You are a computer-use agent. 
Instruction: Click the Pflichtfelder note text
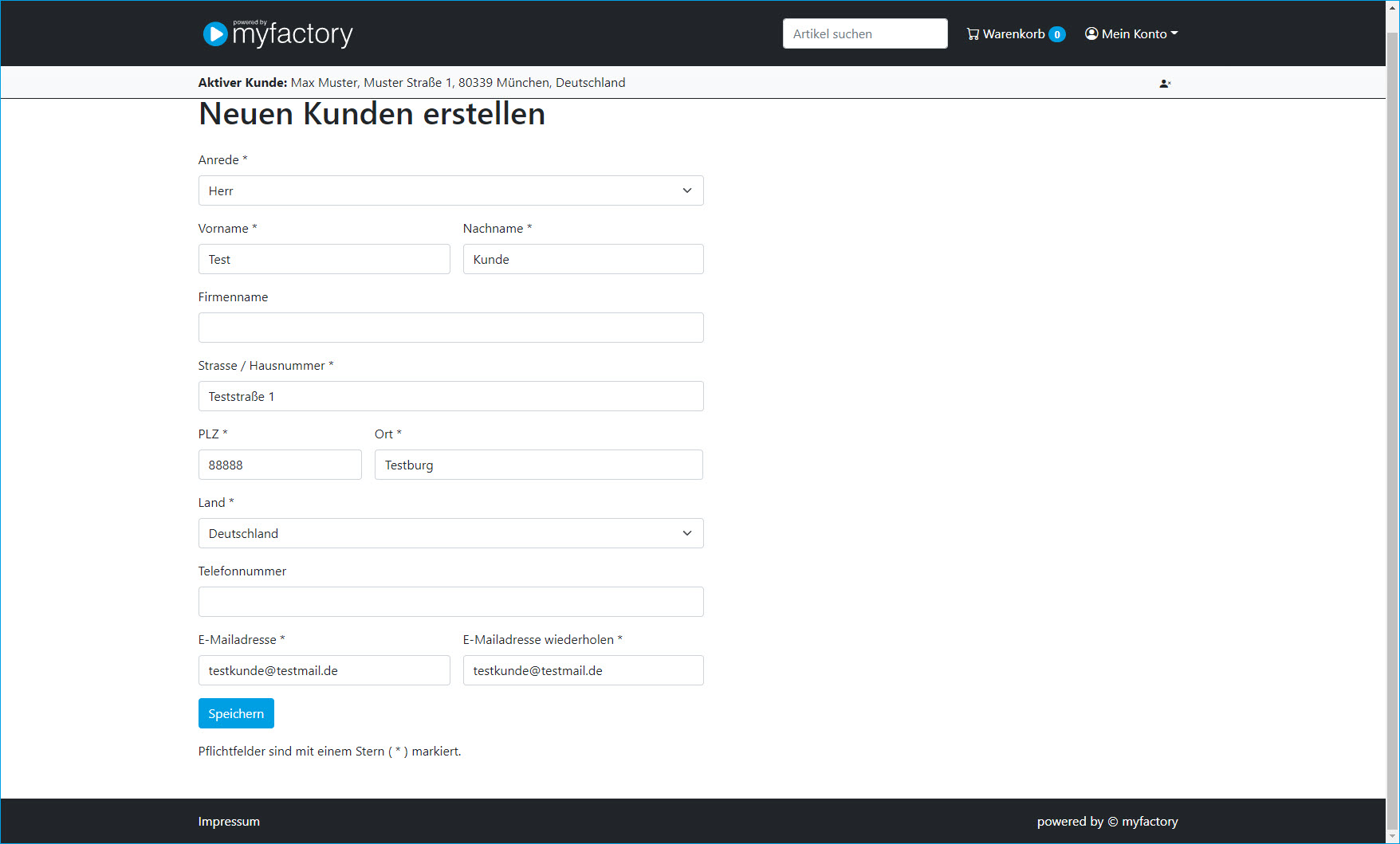pyautogui.click(x=330, y=752)
